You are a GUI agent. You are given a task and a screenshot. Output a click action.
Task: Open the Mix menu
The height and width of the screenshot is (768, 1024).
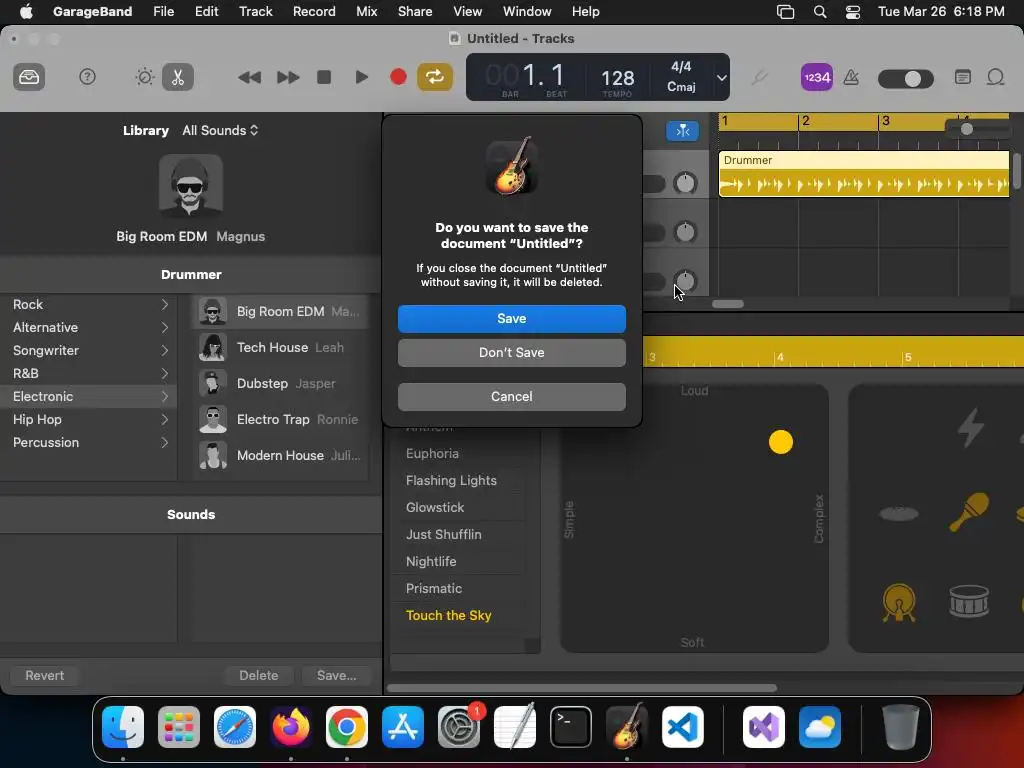(366, 12)
